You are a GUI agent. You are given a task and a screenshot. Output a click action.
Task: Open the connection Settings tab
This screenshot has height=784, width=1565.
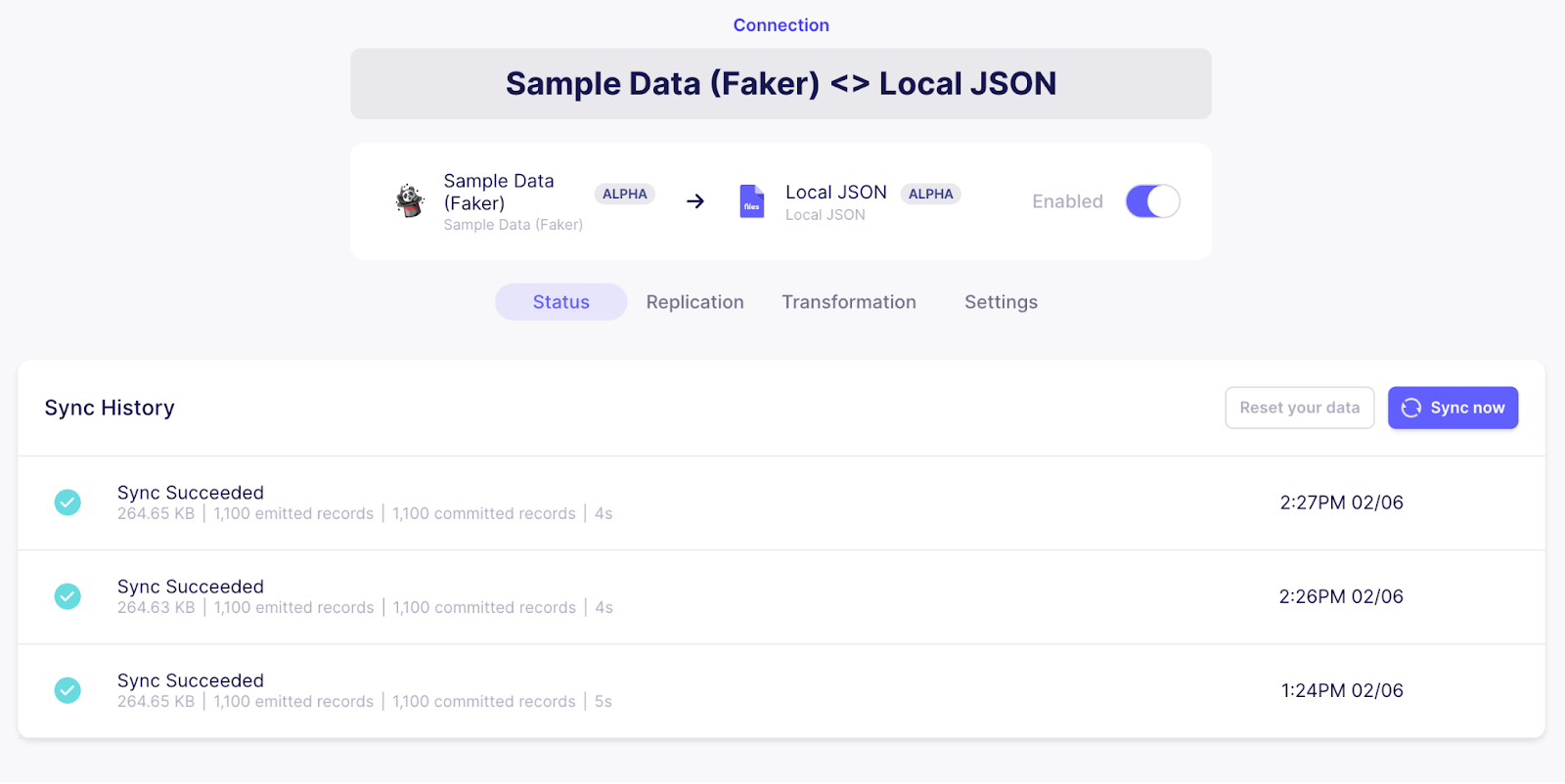[1001, 302]
